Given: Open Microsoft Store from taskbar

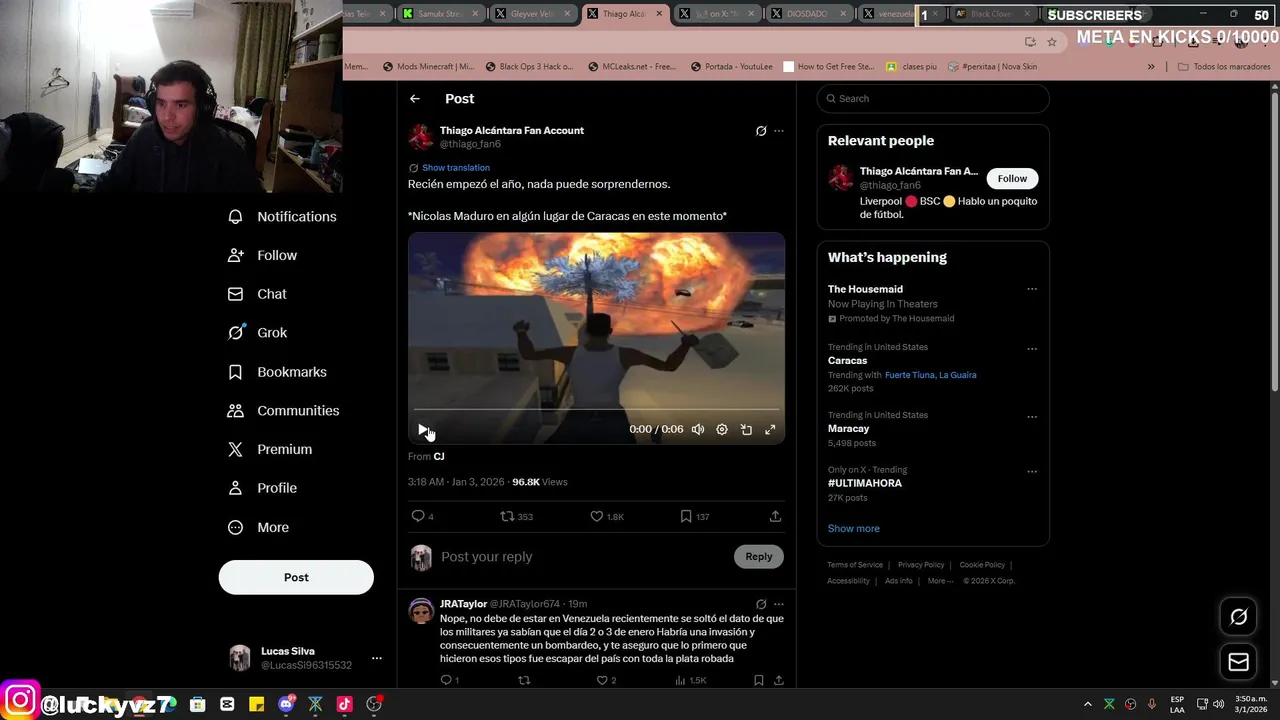Looking at the screenshot, I should (x=198, y=704).
